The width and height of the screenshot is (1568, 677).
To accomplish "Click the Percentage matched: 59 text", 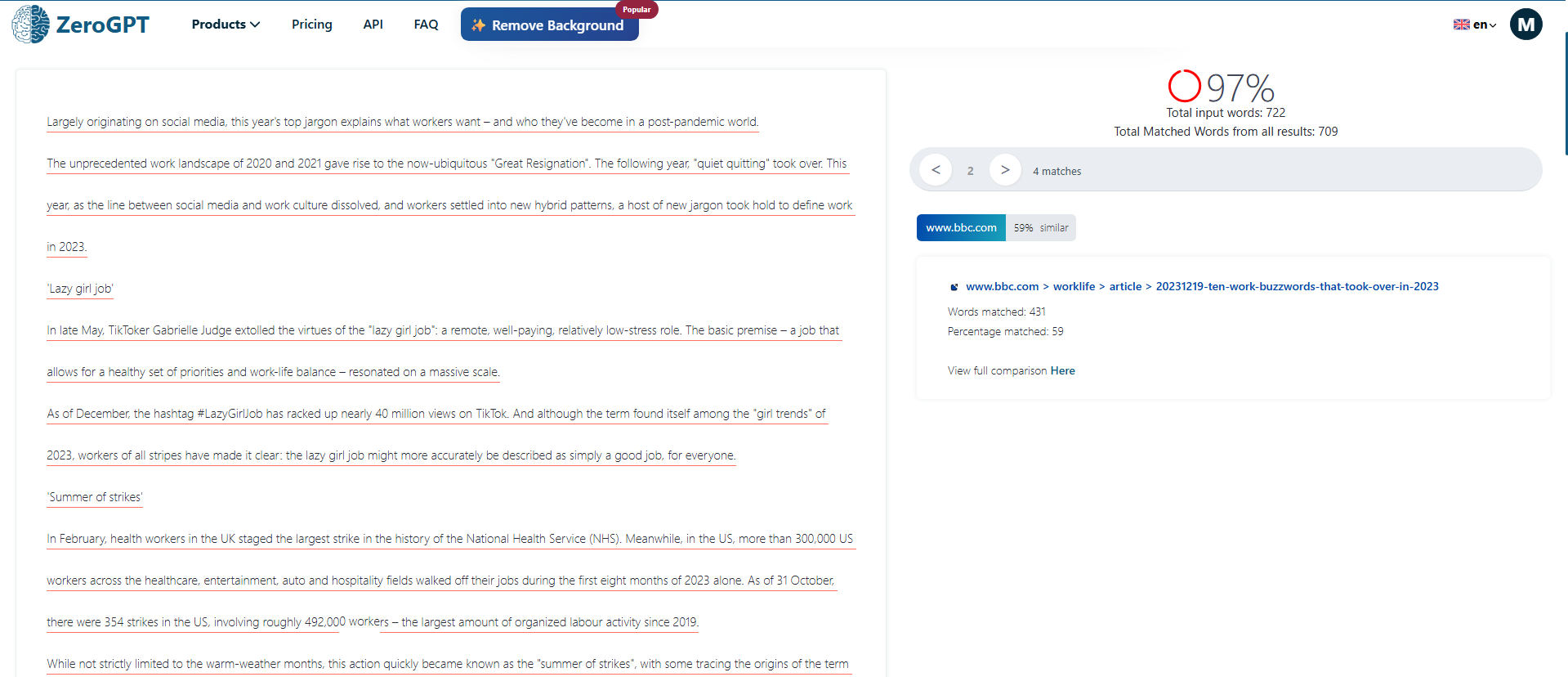I will tap(1005, 332).
